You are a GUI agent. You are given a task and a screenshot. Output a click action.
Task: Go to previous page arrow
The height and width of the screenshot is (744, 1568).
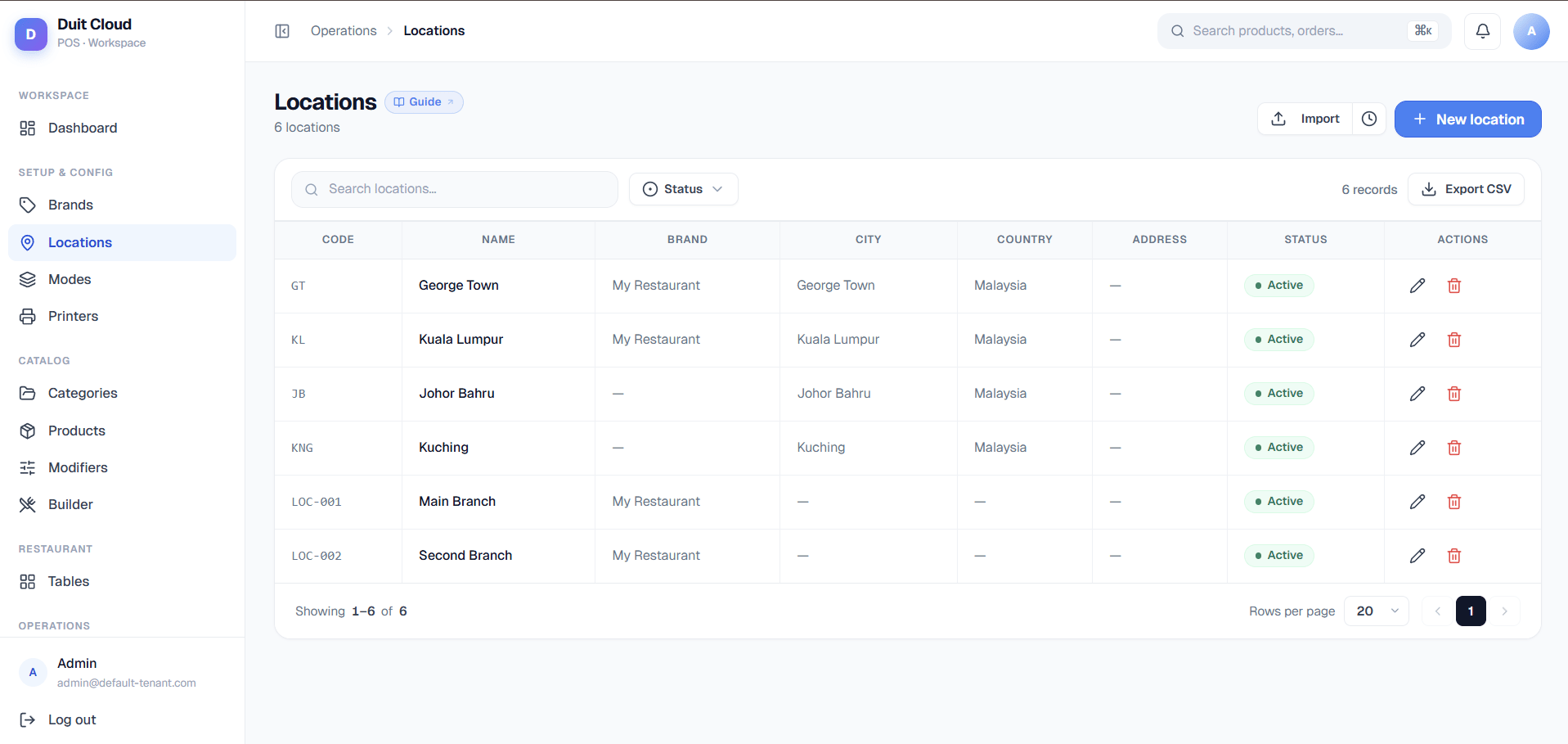pyautogui.click(x=1437, y=611)
